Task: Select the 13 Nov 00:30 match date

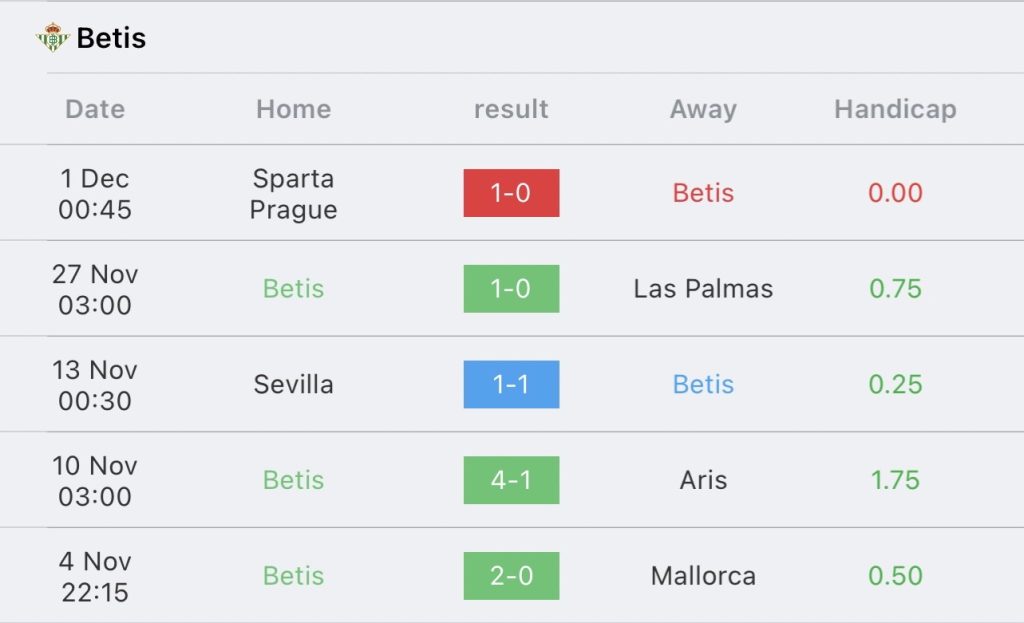Action: pos(95,385)
